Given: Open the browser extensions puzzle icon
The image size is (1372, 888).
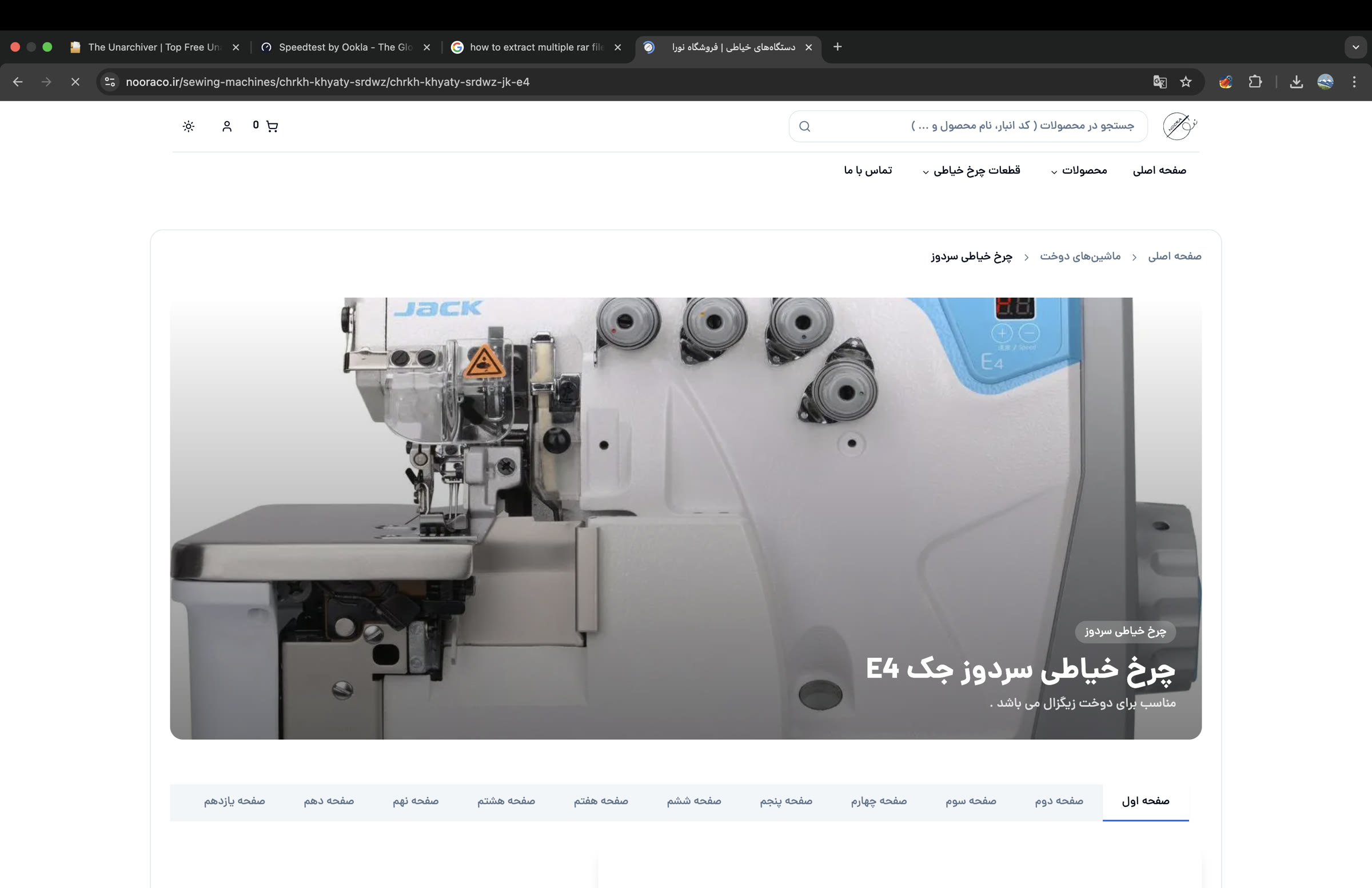Looking at the screenshot, I should (1255, 82).
